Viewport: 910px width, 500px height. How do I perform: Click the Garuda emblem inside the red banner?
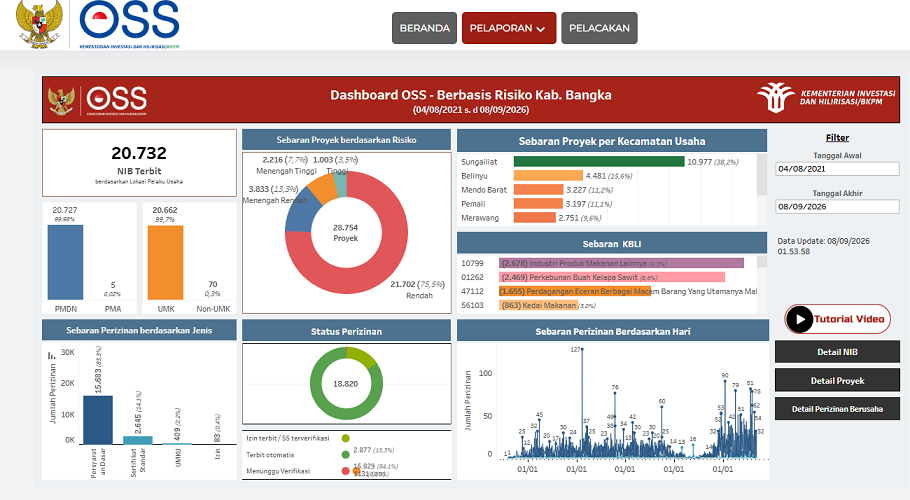[62, 100]
